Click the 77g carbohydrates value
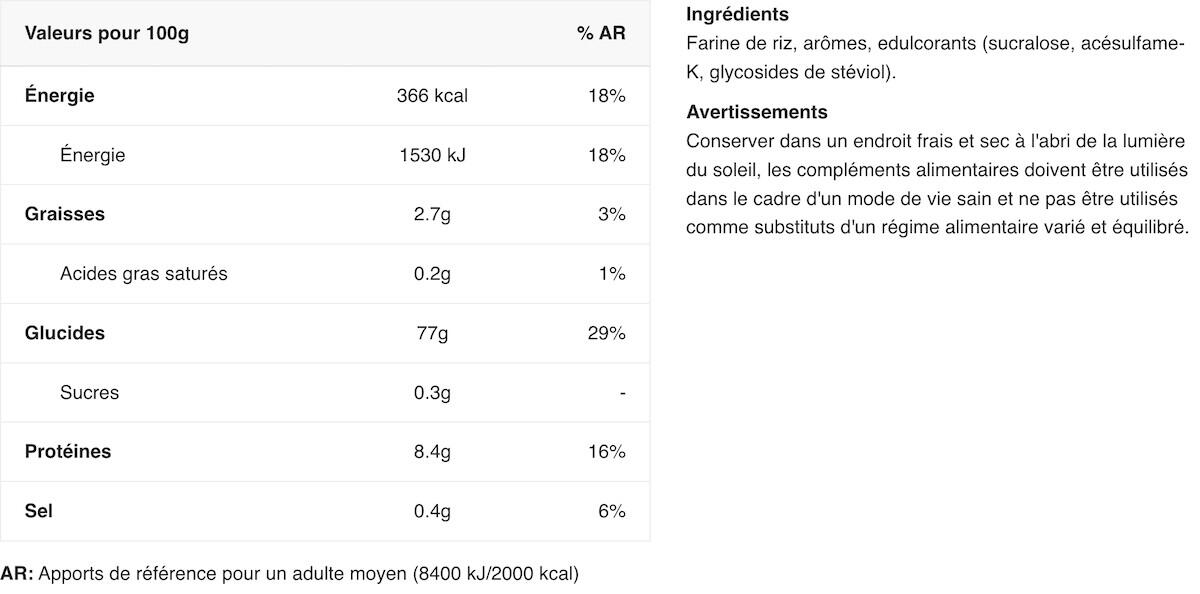 pos(432,333)
